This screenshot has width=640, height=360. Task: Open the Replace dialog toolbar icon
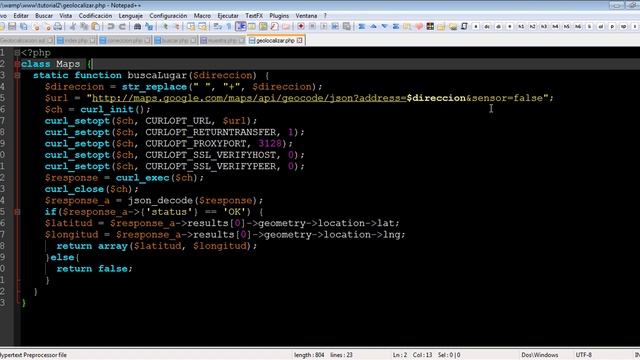pos(149,27)
